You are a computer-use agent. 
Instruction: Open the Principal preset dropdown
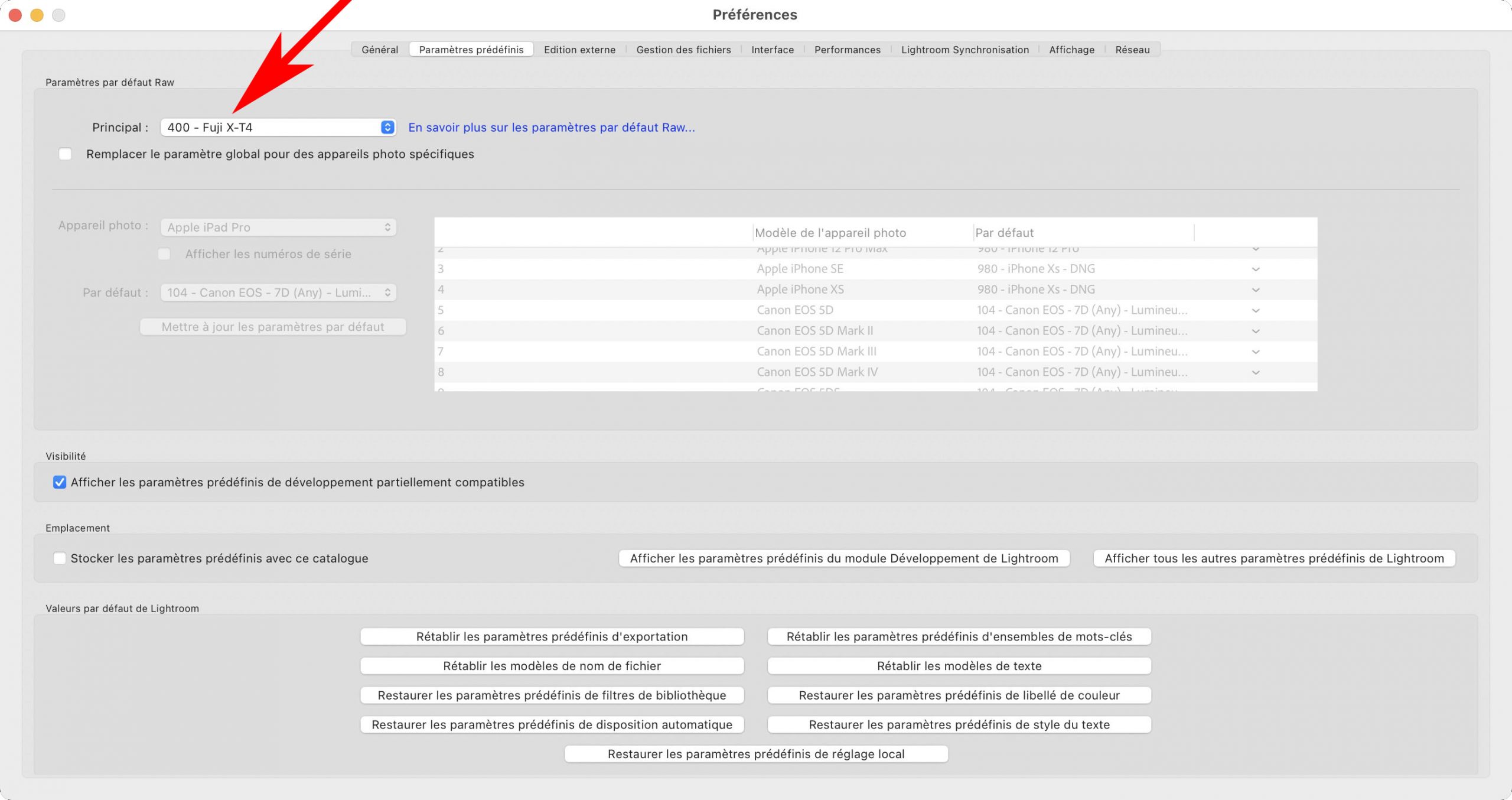coord(278,127)
